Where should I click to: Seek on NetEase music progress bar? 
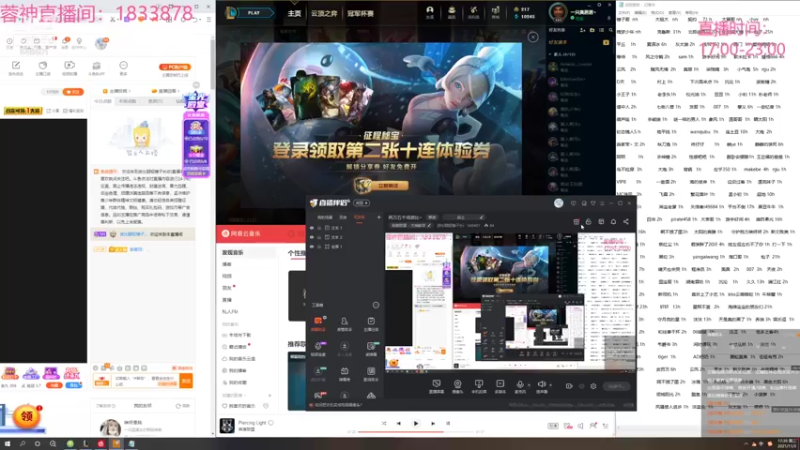(416, 432)
